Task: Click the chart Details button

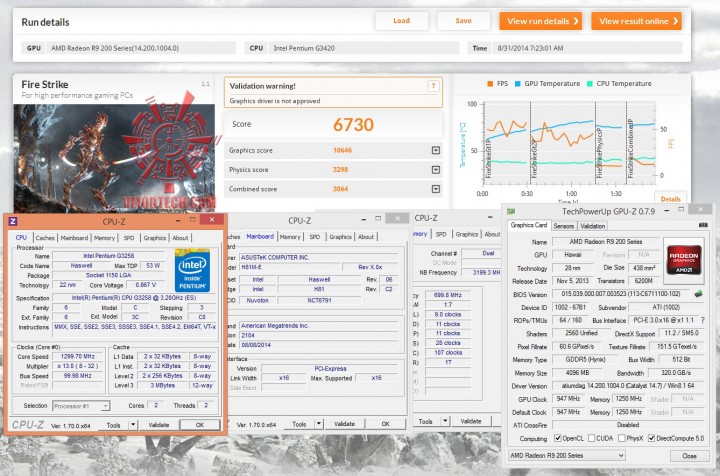Action: pos(670,199)
